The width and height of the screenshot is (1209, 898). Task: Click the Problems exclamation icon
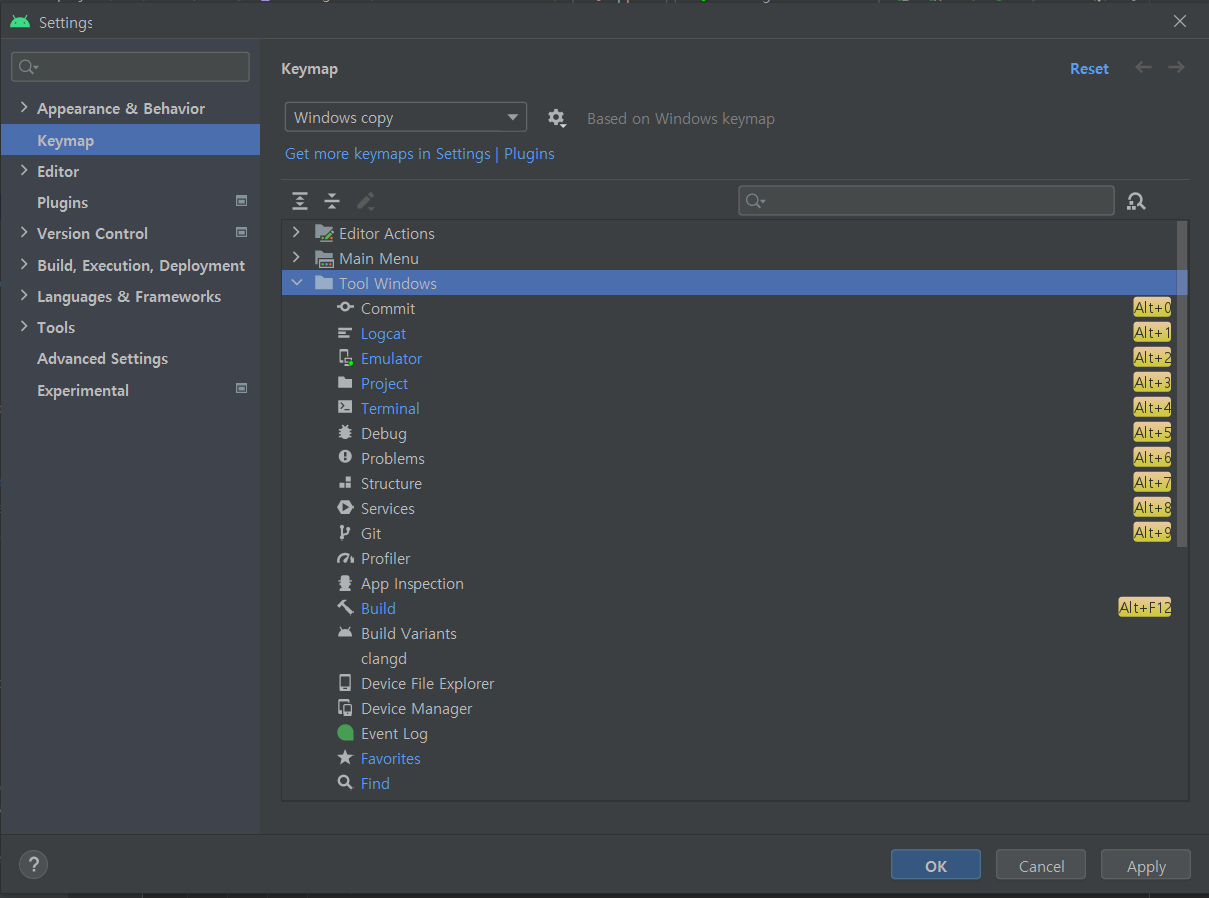coord(345,458)
